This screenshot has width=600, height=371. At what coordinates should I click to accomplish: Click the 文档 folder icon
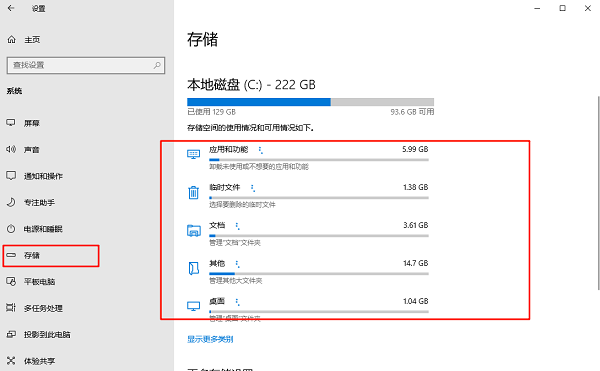point(194,231)
